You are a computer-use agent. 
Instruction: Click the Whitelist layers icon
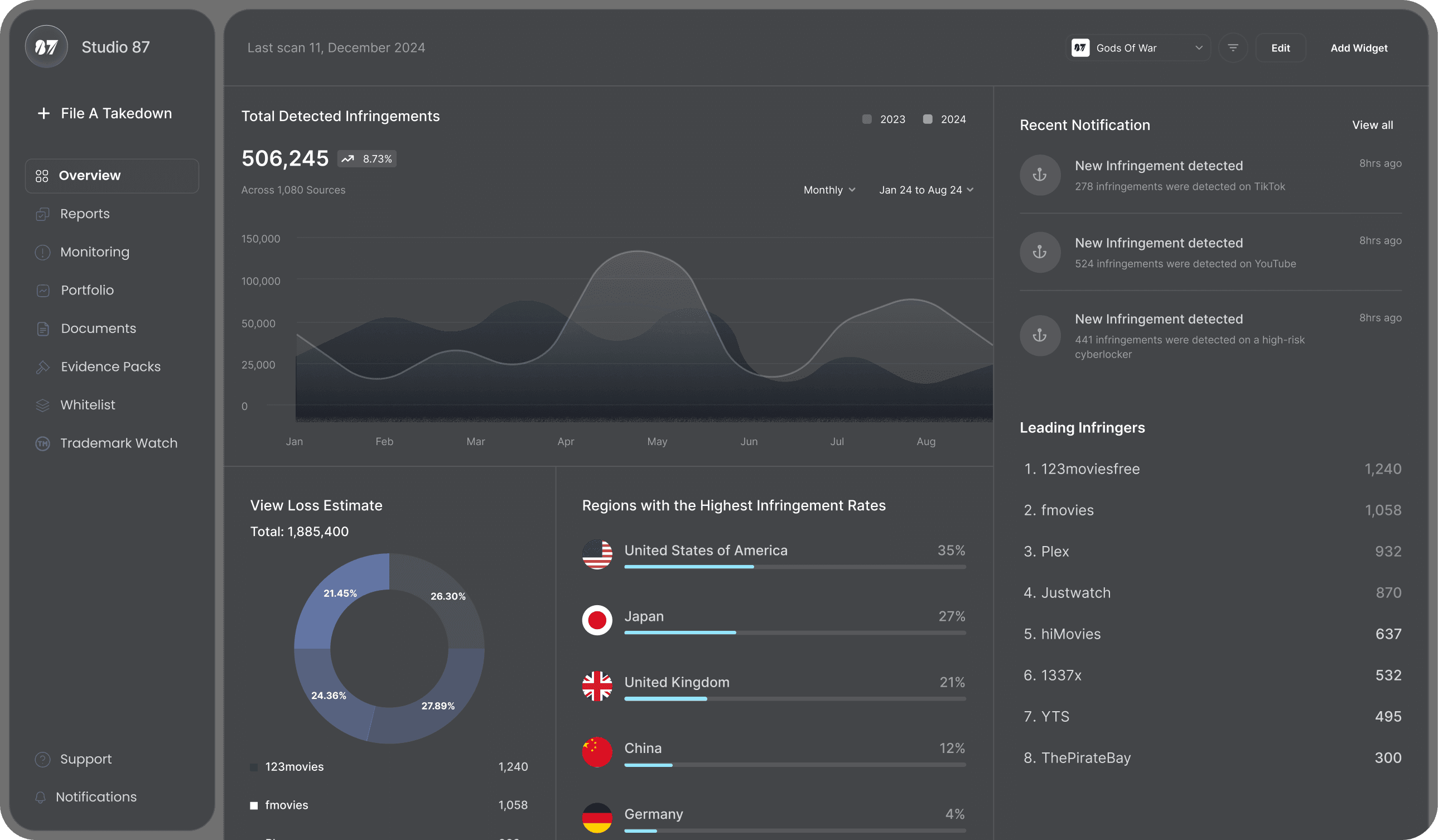pos(43,405)
